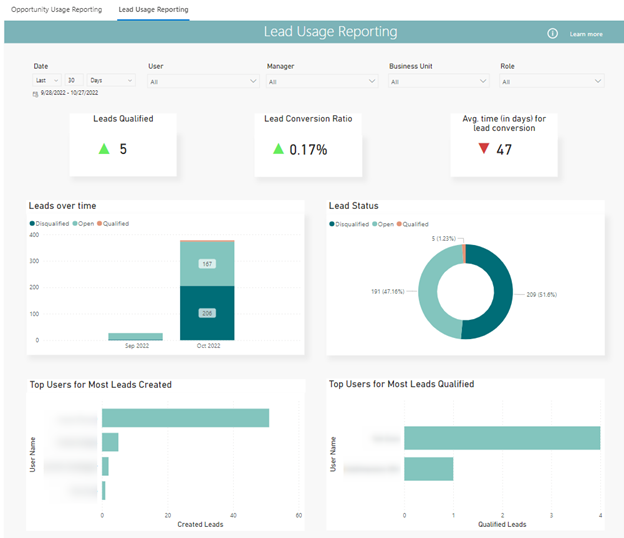Click Top Users for Most Leads Qualified title
624x538 pixels.
pyautogui.click(x=401, y=384)
